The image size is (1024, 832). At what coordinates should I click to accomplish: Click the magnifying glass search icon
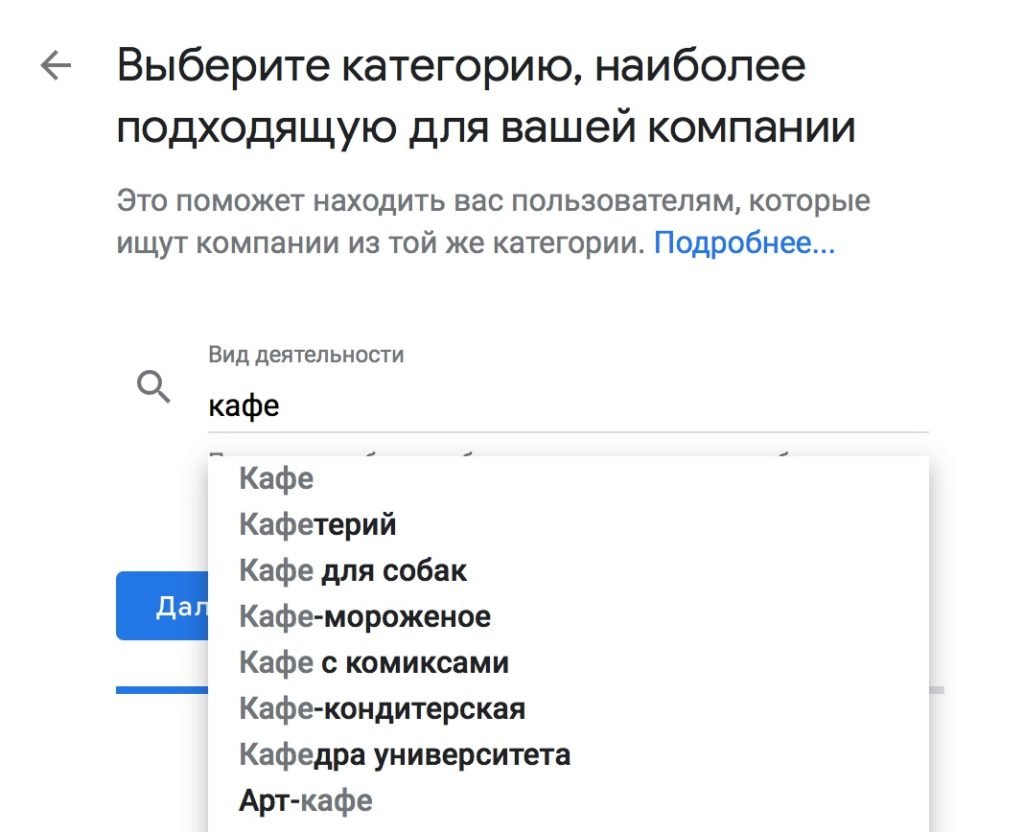point(152,386)
